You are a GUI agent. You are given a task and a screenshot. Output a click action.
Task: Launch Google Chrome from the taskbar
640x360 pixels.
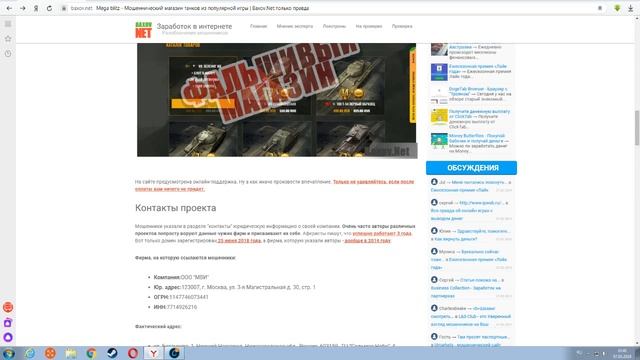(91, 353)
